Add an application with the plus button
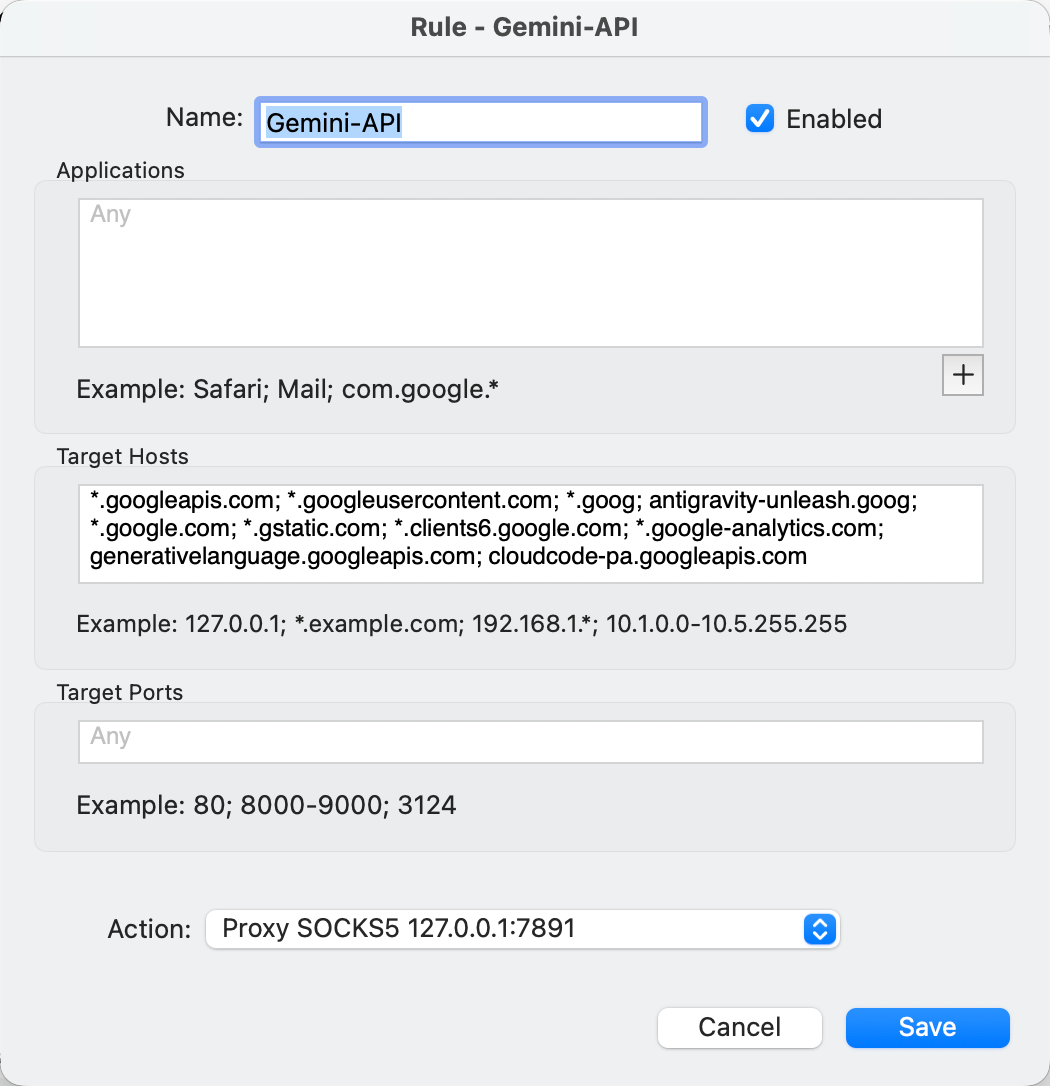1050x1086 pixels. coord(962,375)
